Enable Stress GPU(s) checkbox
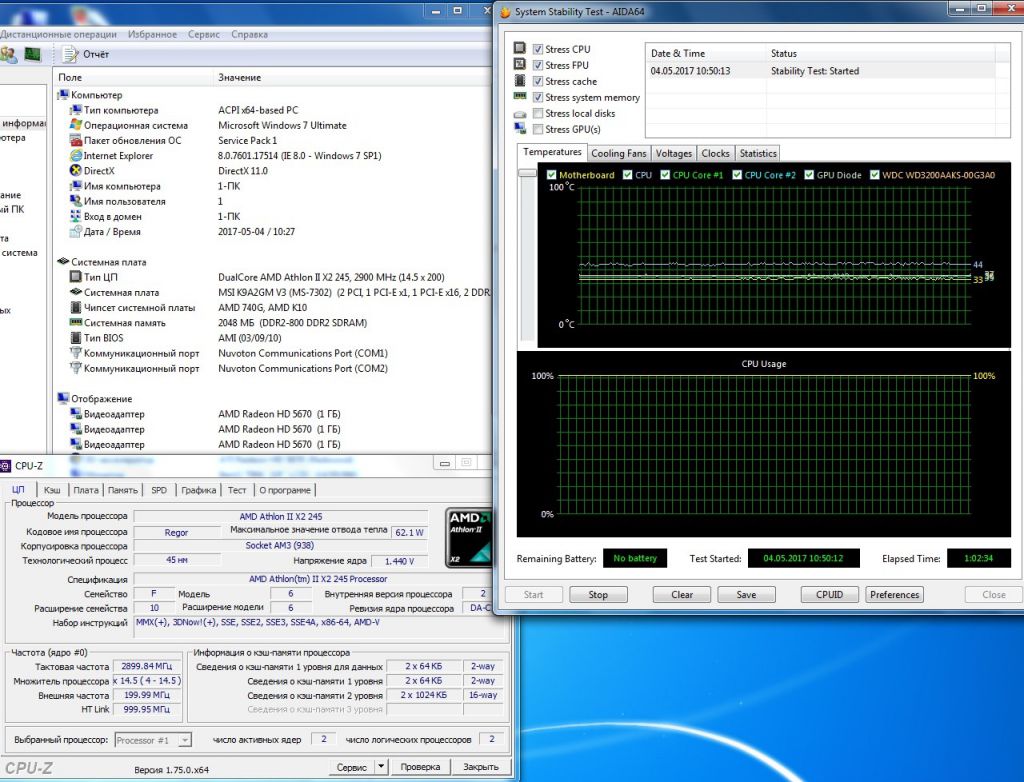The image size is (1024, 782). 538,129
